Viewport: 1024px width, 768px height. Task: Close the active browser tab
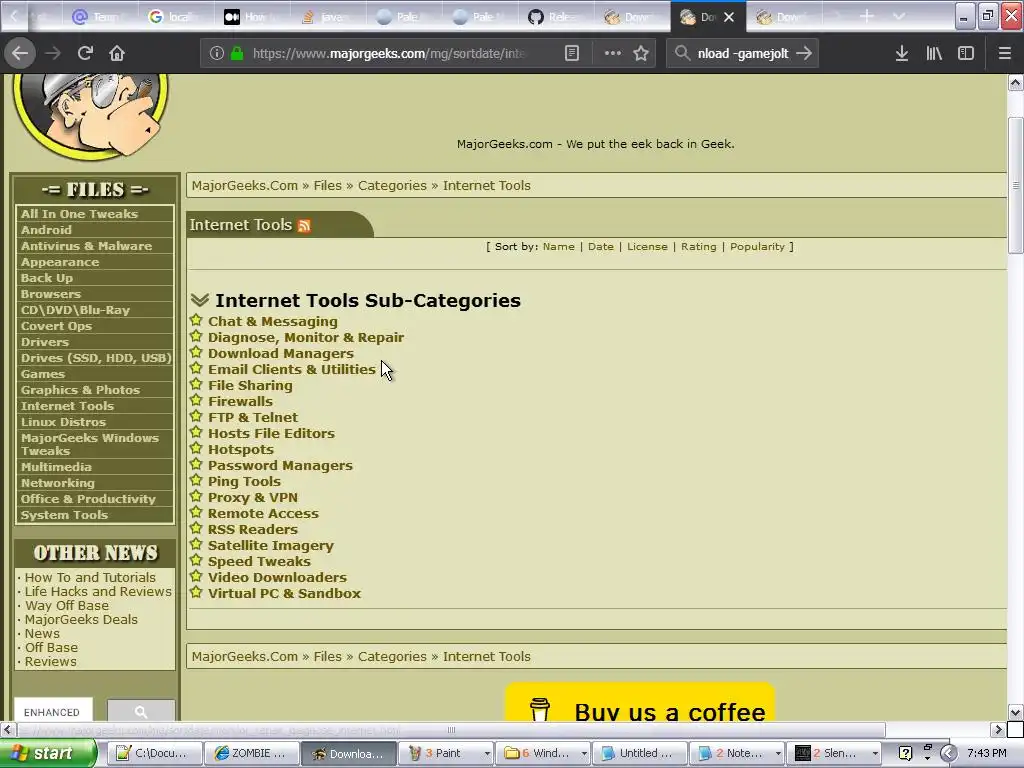coord(729,17)
